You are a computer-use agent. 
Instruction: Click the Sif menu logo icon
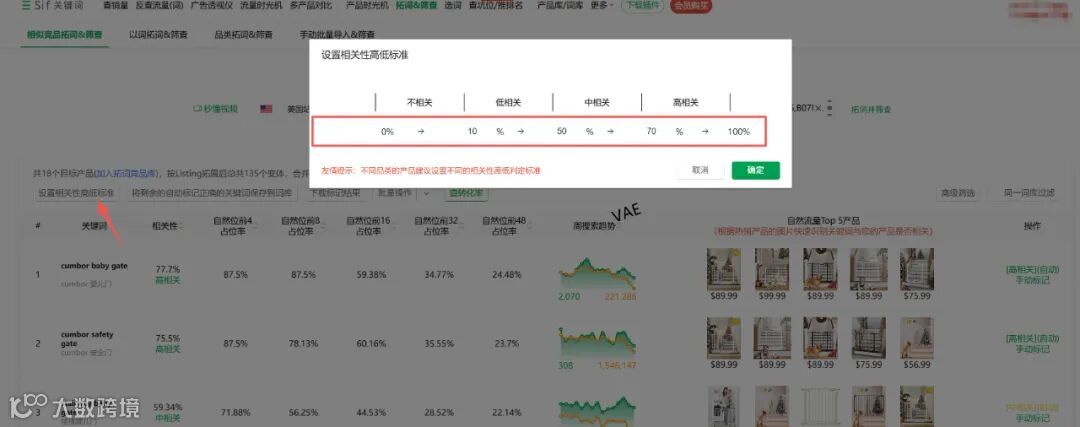(25, 6)
